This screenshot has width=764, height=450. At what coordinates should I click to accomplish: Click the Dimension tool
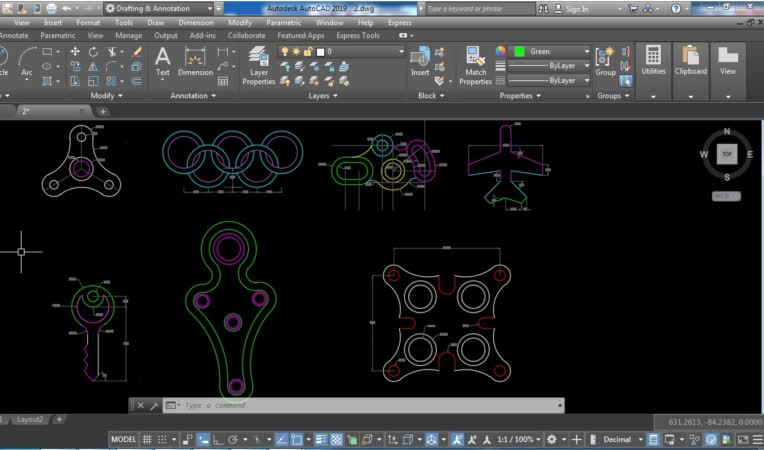click(195, 61)
